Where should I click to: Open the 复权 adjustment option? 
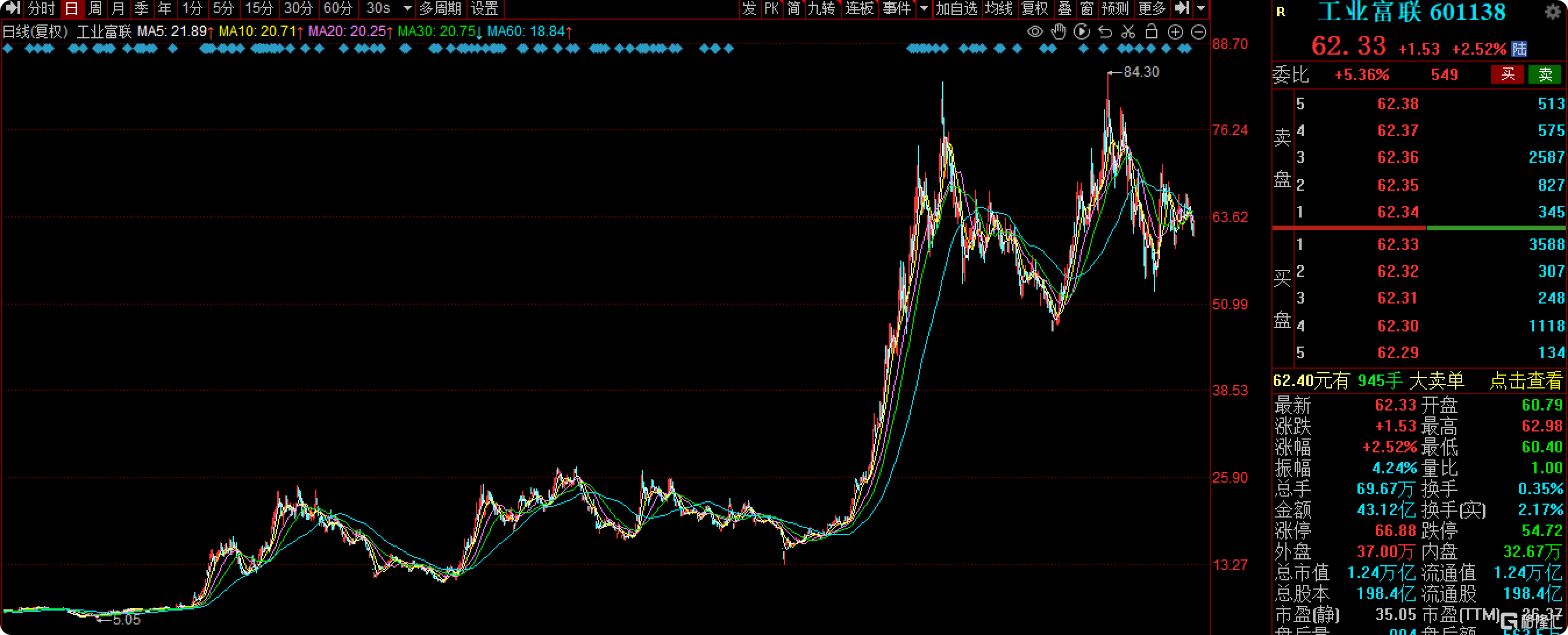click(x=1034, y=9)
